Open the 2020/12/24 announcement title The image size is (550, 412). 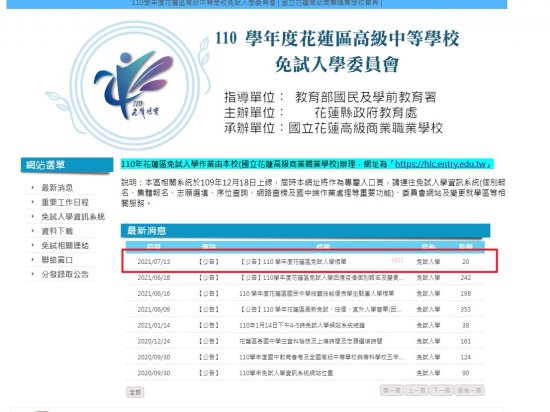click(x=310, y=341)
